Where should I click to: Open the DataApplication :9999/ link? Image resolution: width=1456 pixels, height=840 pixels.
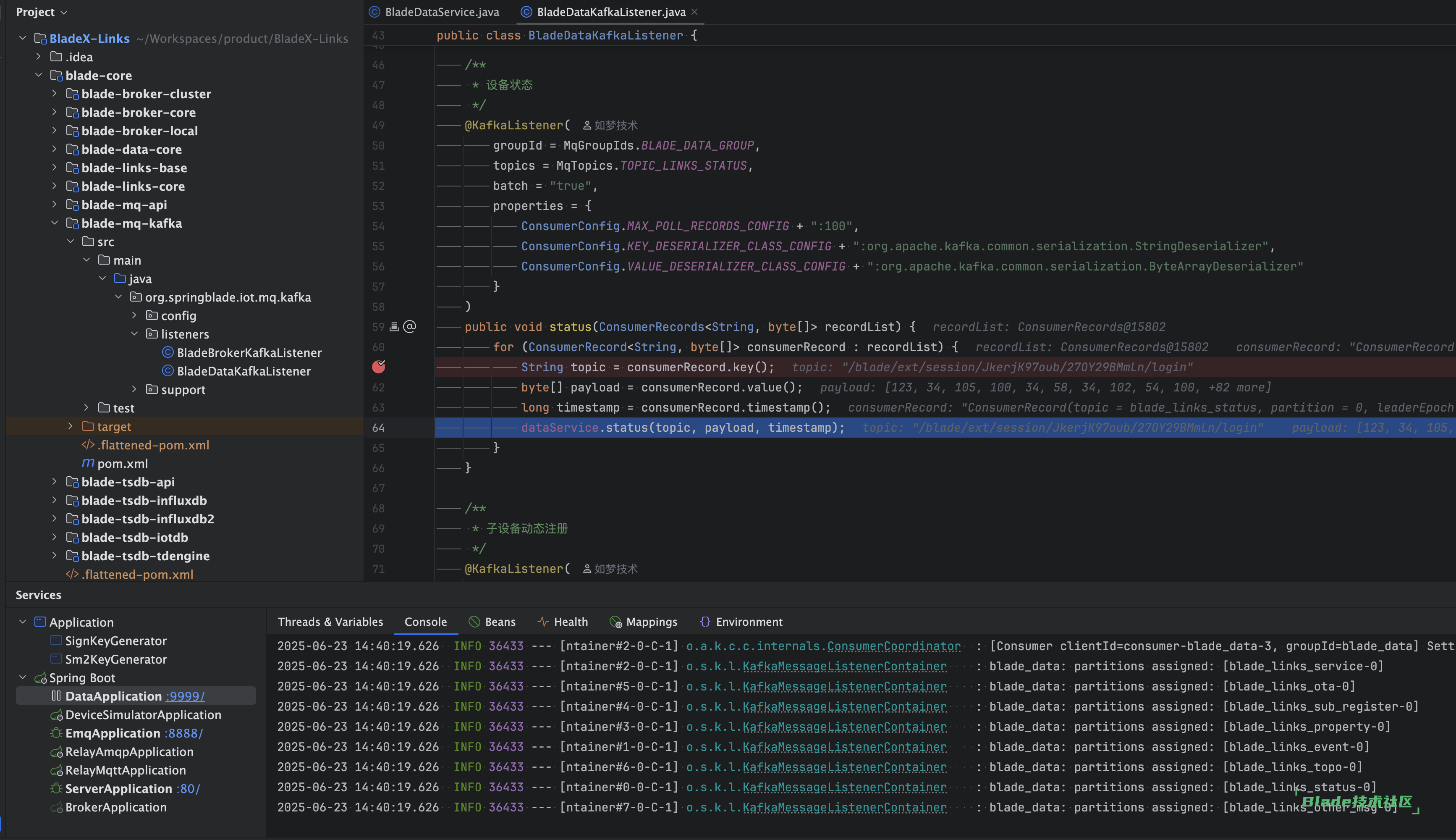click(185, 696)
